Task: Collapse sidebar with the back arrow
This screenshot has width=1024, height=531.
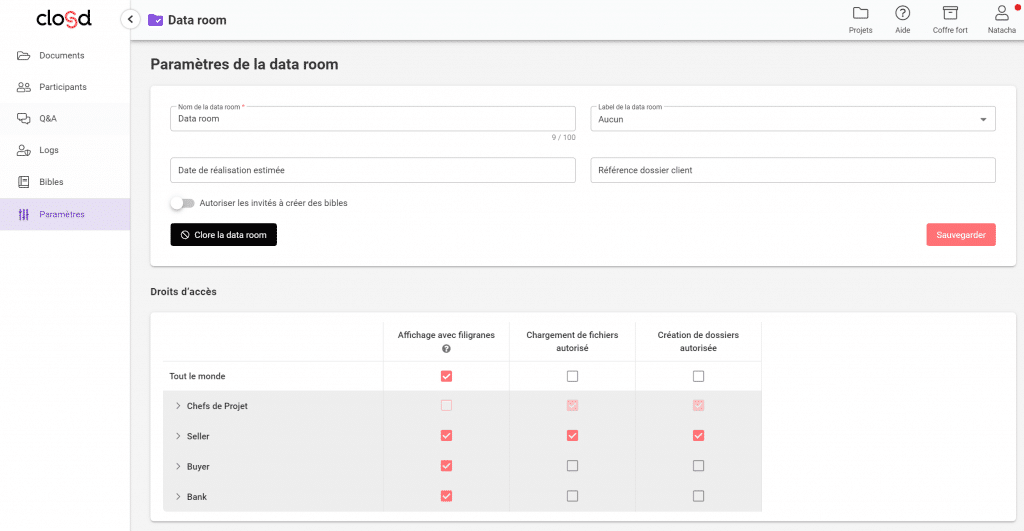Action: (x=131, y=20)
